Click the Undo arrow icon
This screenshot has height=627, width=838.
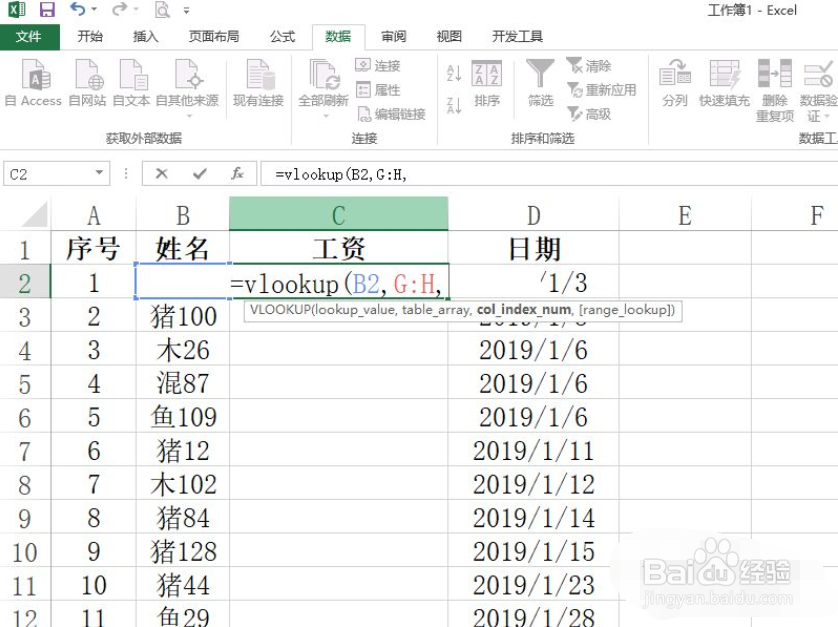click(x=77, y=9)
